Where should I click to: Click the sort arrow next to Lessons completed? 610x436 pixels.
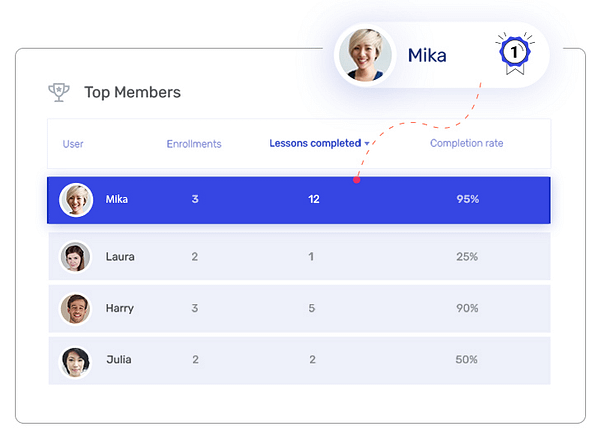coord(367,144)
